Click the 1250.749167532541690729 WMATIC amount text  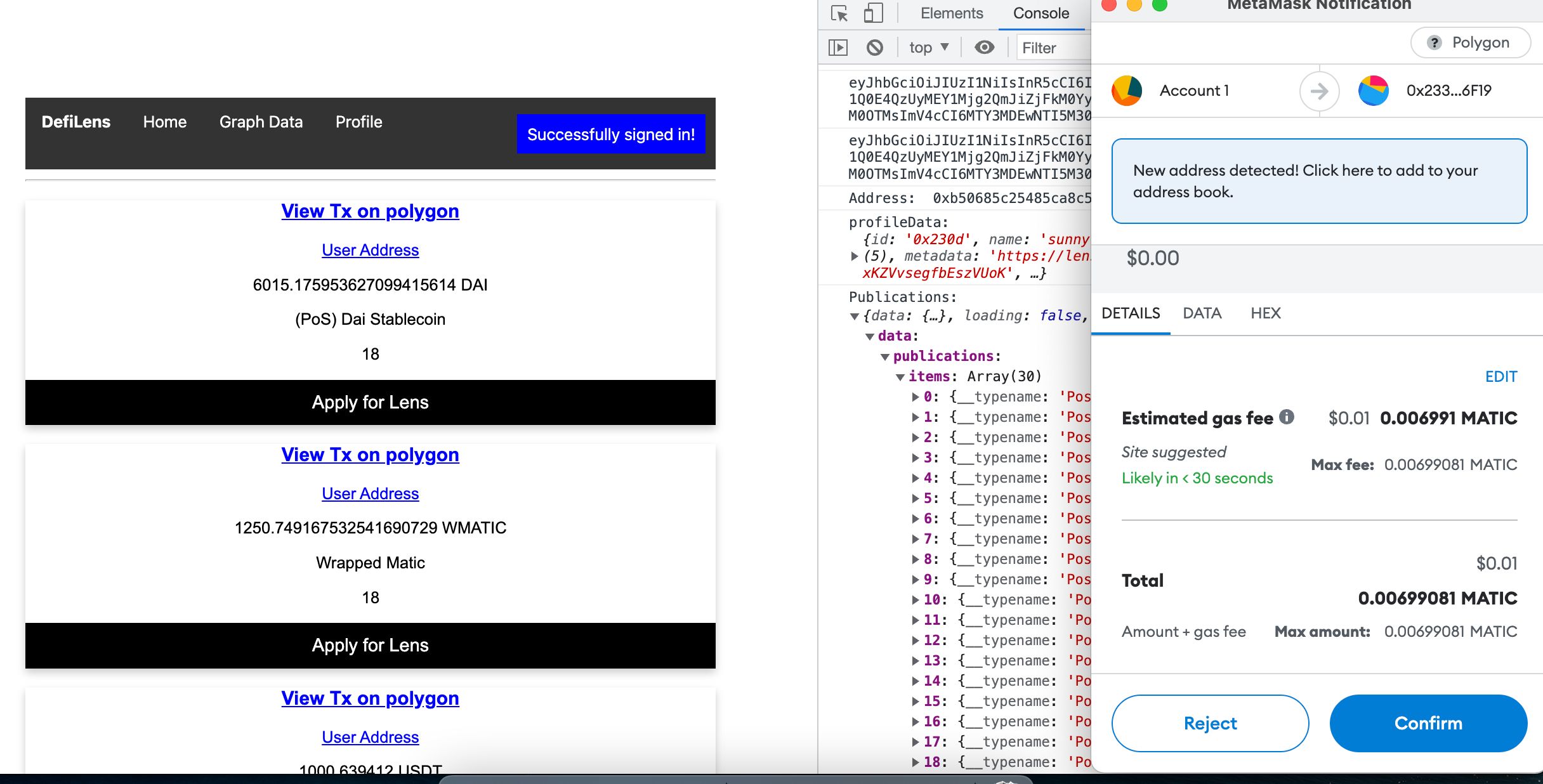click(x=371, y=528)
